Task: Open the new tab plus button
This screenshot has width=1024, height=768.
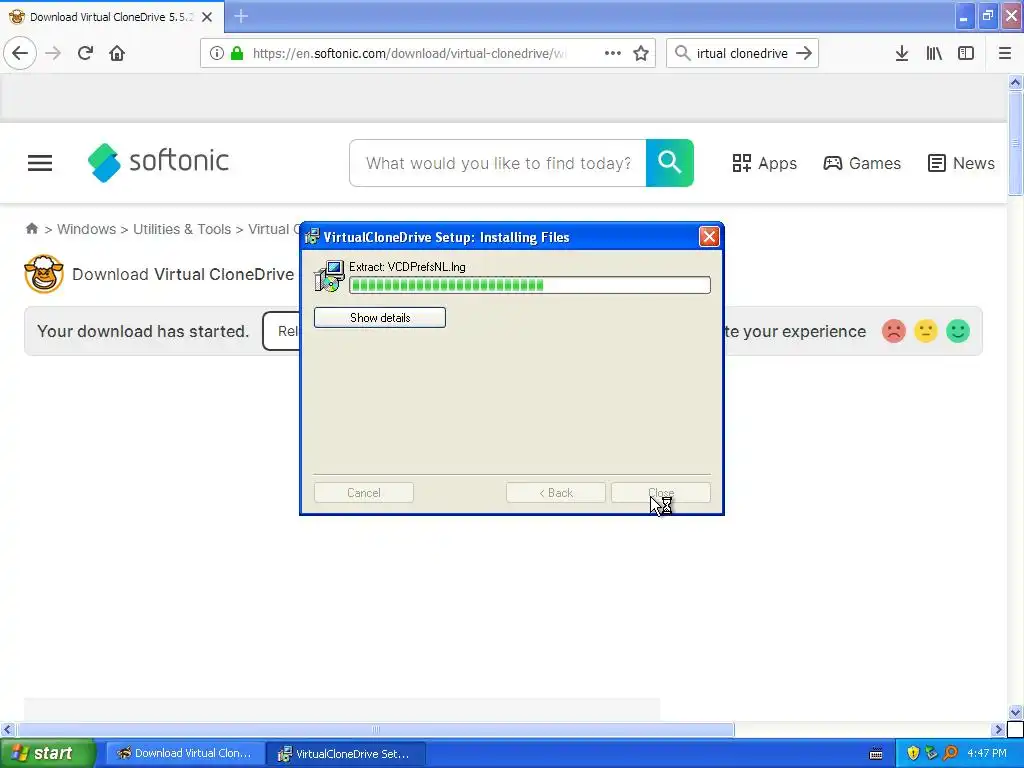Action: (x=241, y=16)
